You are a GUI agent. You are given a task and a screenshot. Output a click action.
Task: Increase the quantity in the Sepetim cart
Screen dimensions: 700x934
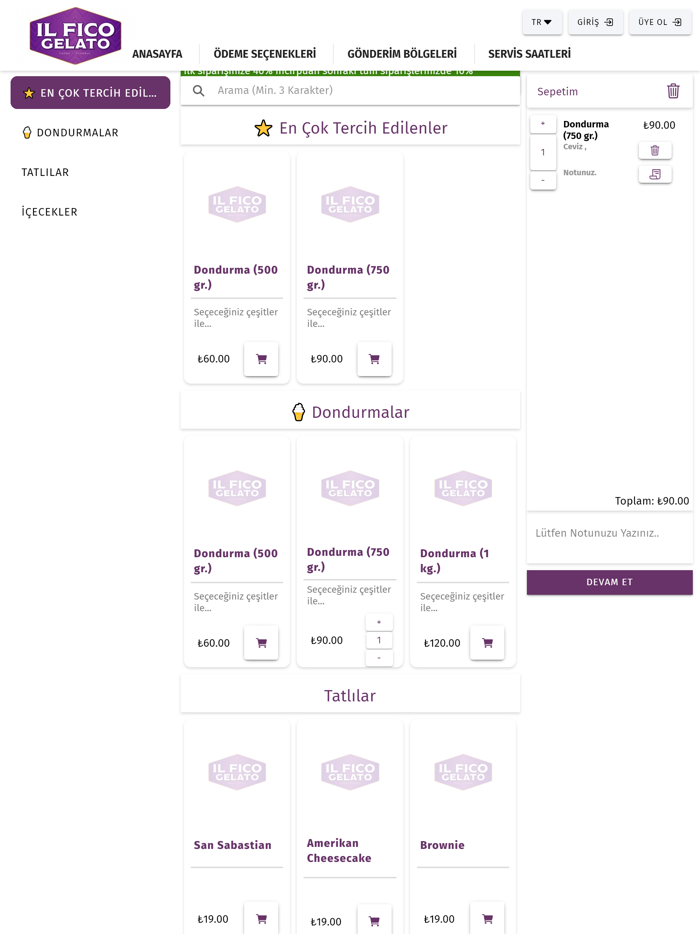[543, 125]
